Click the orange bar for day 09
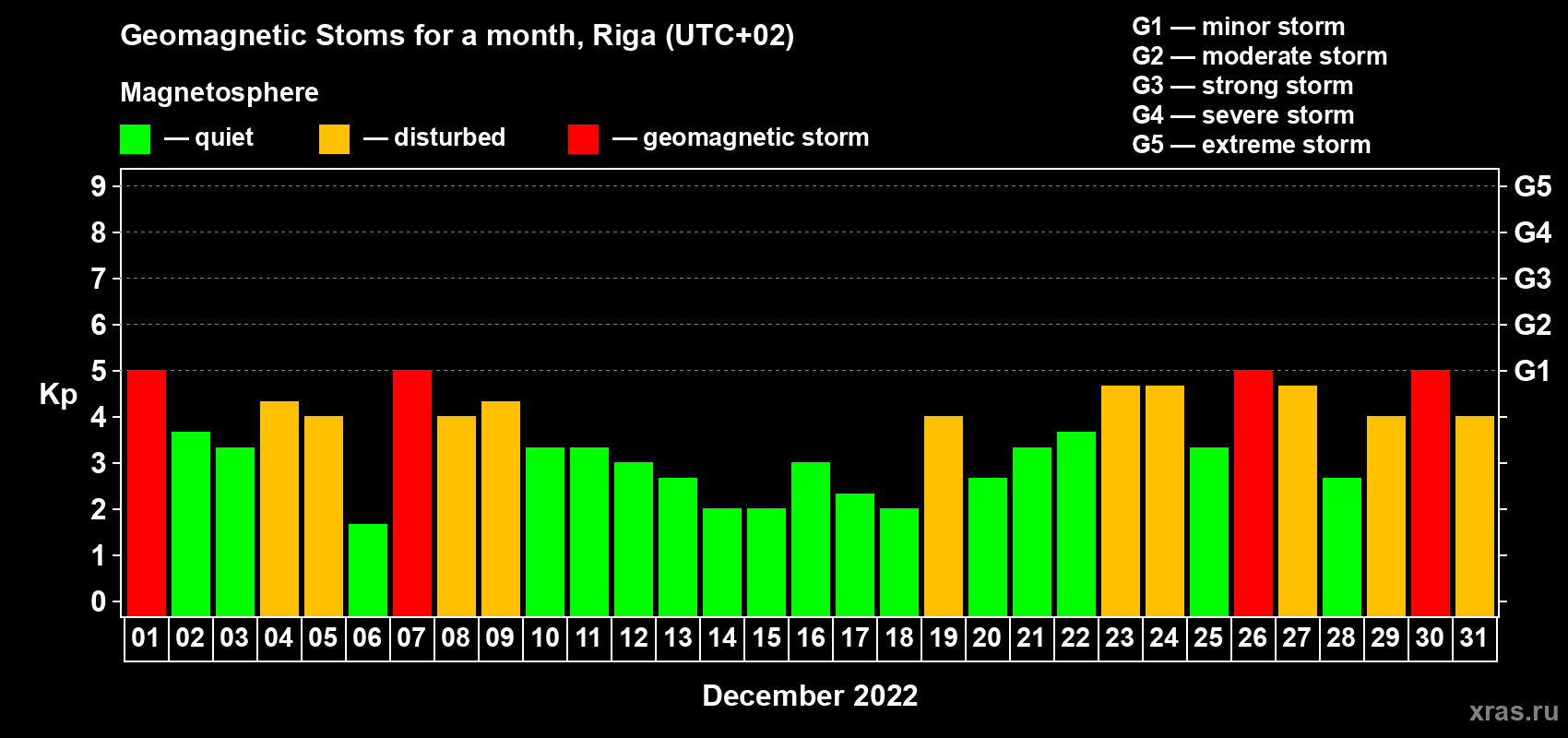Image resolution: width=1568 pixels, height=738 pixels. point(501,508)
